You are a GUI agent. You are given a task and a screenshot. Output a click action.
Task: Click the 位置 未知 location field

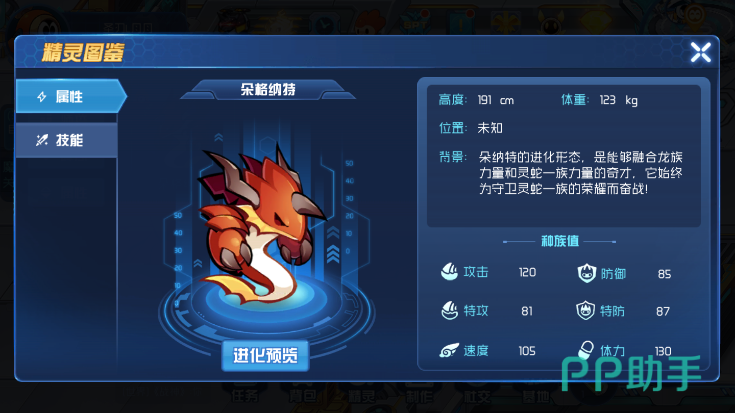pos(471,128)
